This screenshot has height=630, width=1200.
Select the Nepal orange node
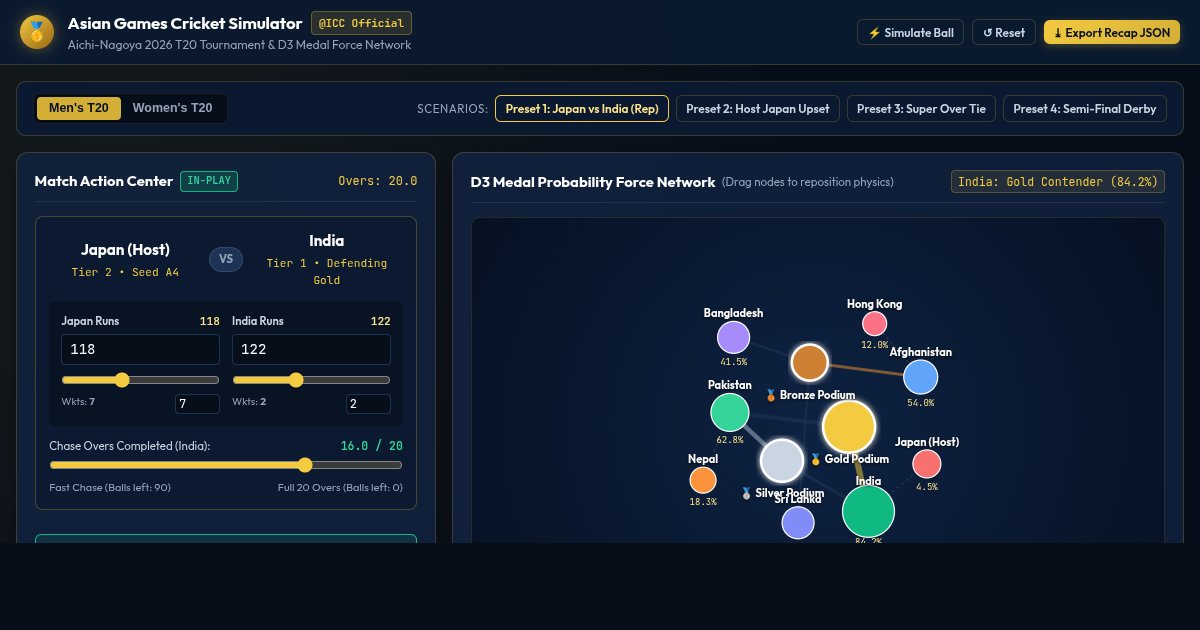[703, 480]
